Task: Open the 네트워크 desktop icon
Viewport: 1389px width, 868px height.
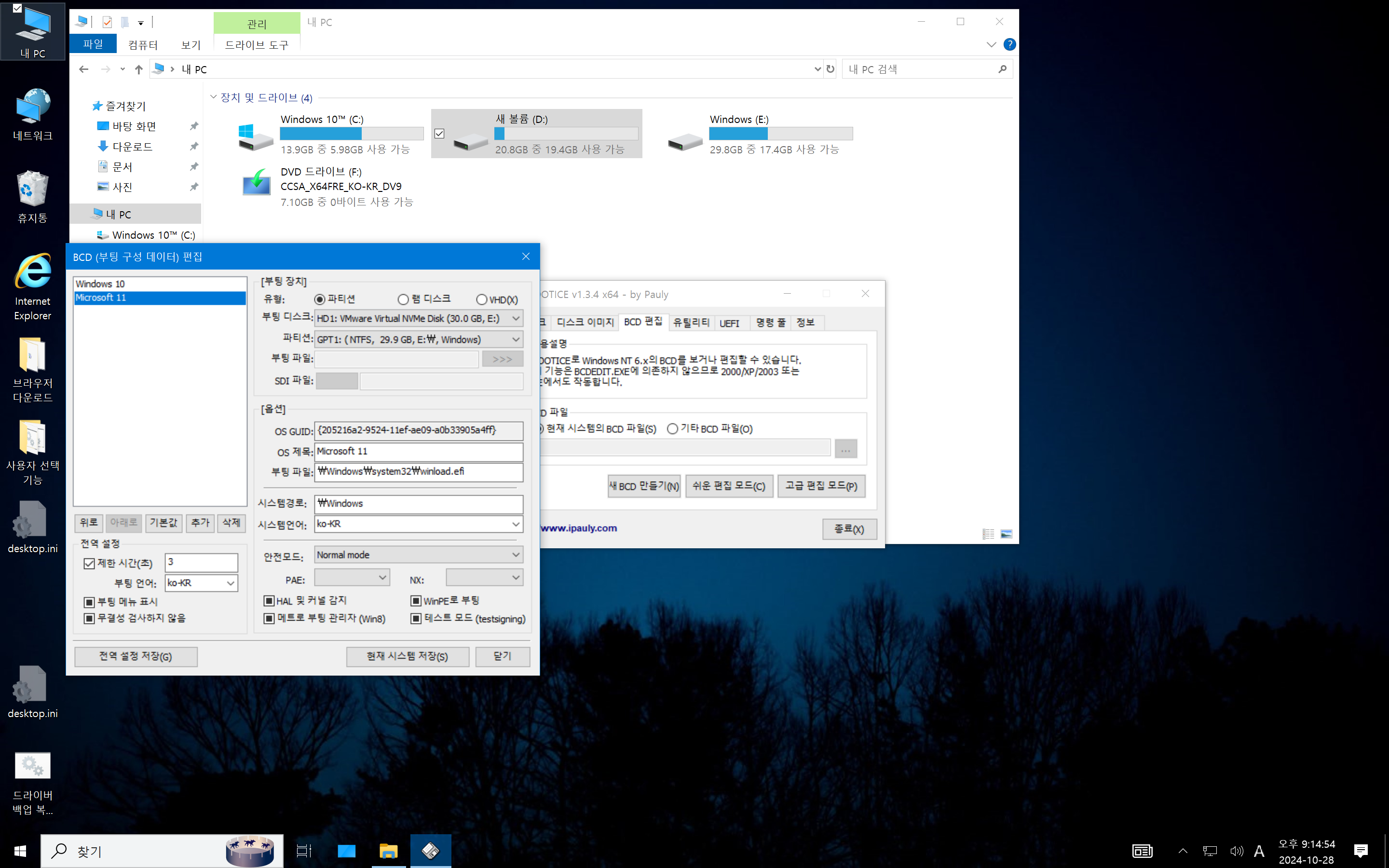Action: click(33, 114)
